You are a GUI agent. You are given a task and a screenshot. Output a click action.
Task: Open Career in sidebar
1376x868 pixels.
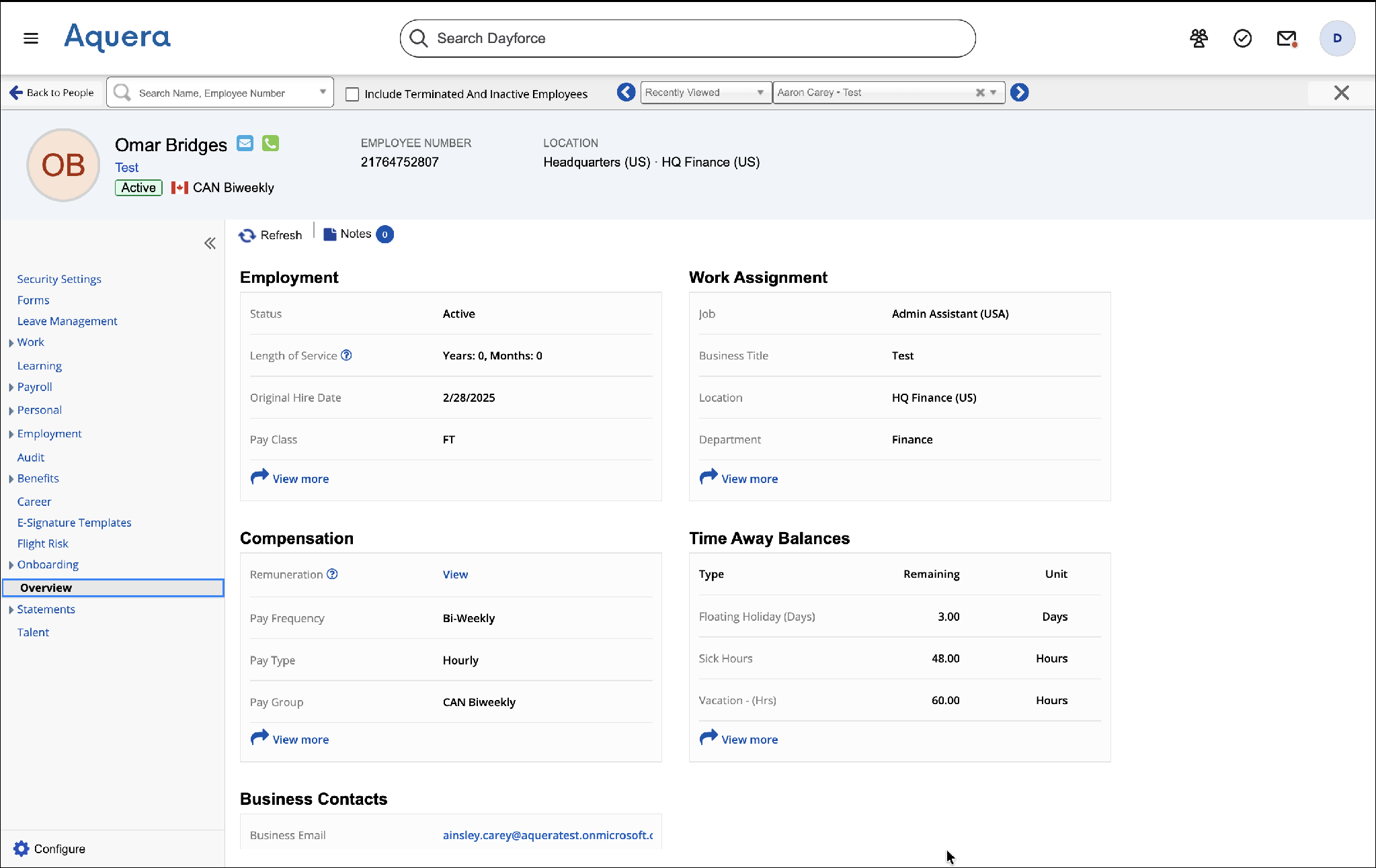34,502
